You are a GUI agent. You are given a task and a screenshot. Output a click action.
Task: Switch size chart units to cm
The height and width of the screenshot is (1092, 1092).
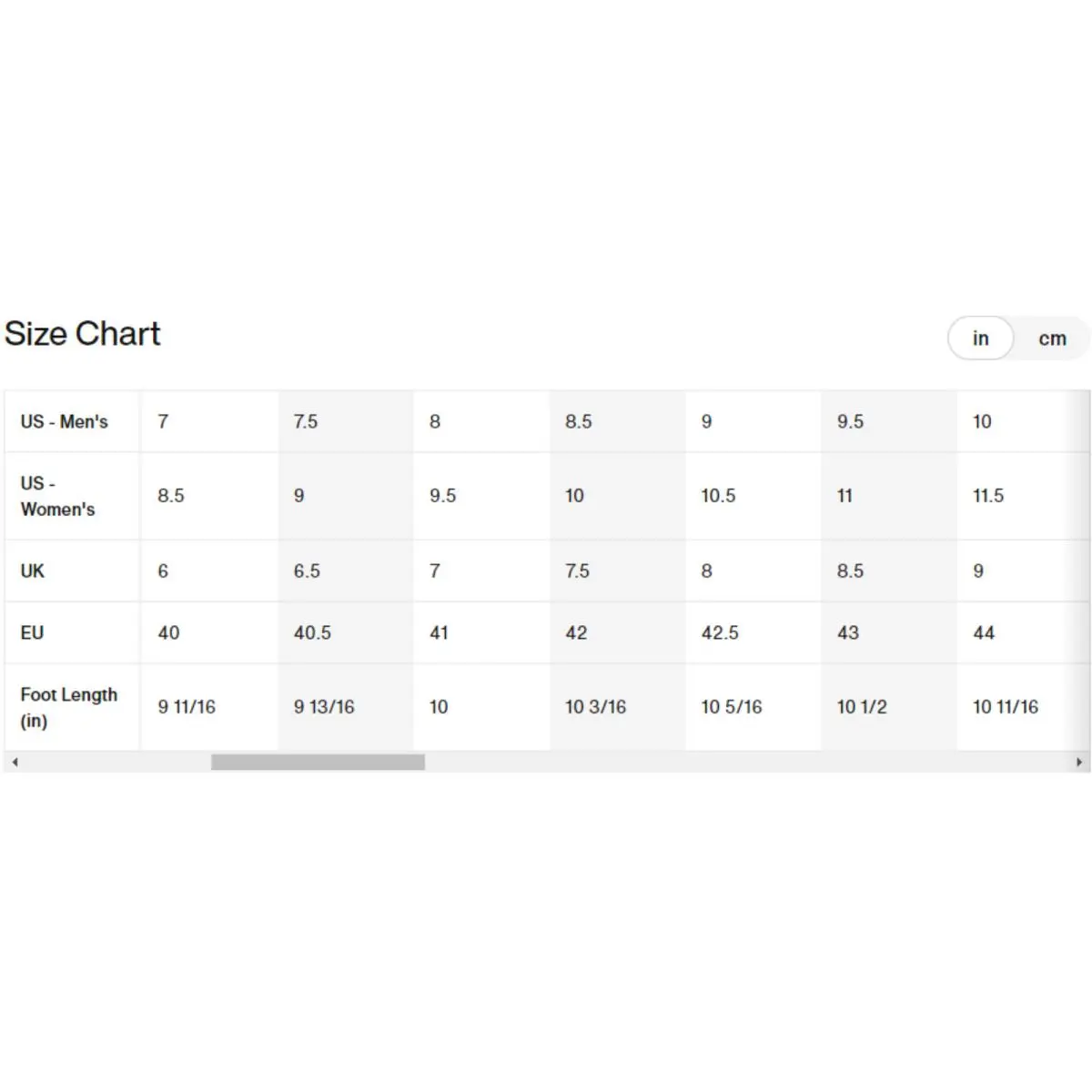1052,339
